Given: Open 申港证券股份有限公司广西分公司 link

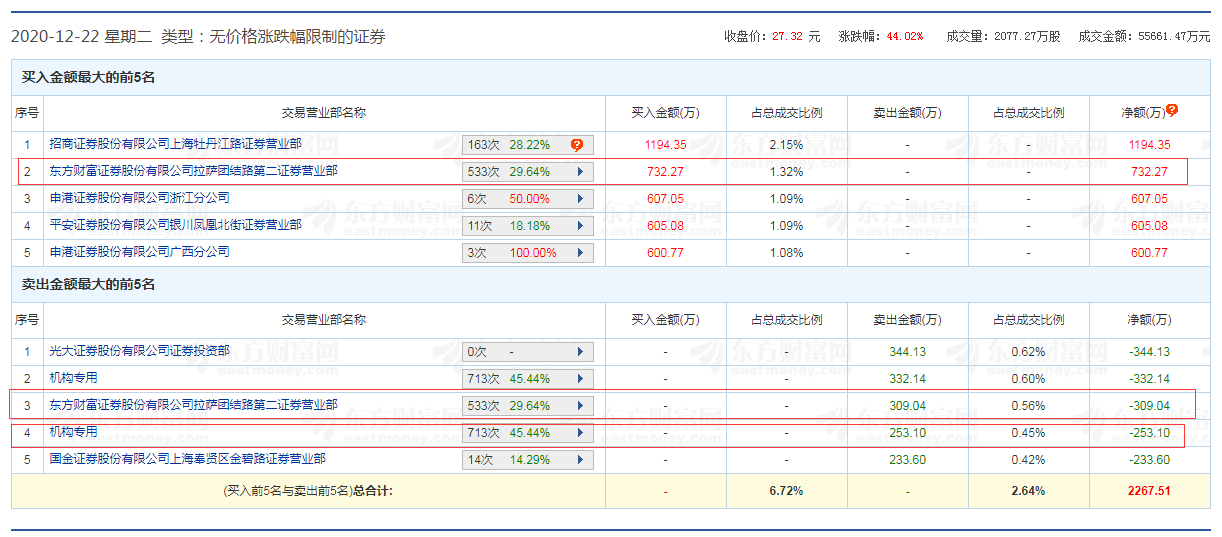Looking at the screenshot, I should [140, 252].
